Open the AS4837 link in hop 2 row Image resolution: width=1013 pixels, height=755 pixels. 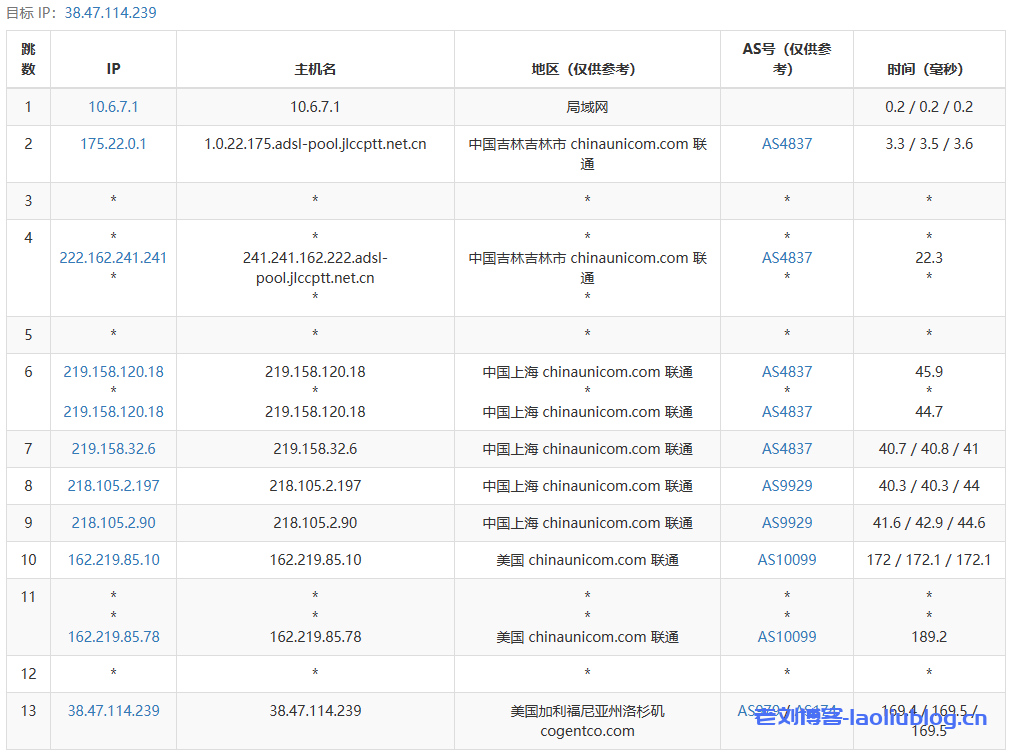pos(787,144)
